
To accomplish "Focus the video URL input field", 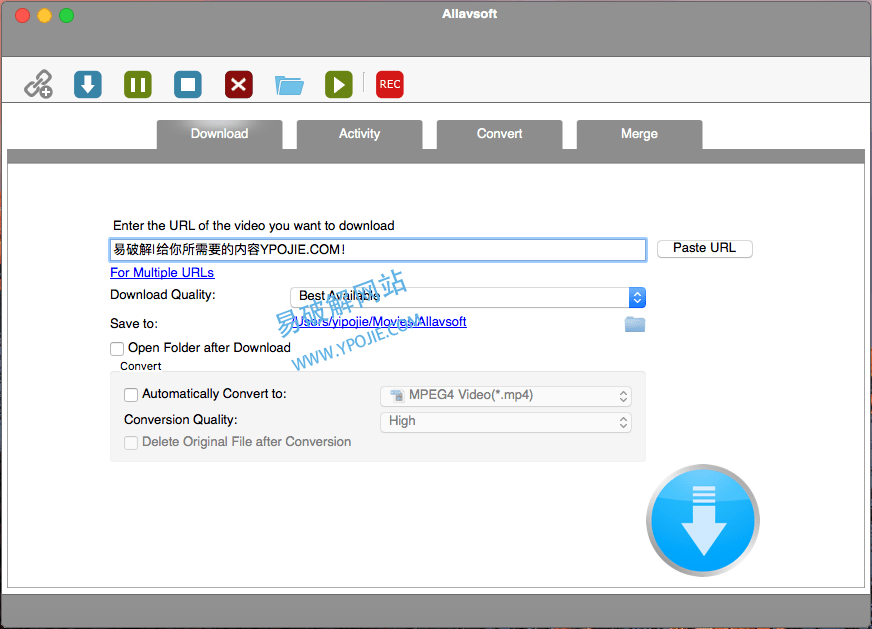I will pyautogui.click(x=378, y=250).
